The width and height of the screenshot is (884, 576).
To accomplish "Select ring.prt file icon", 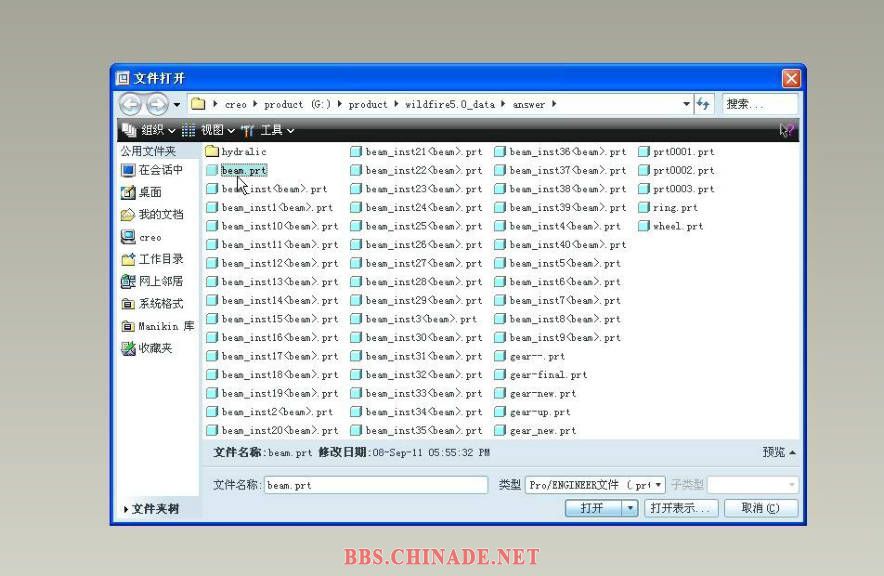I will click(644, 207).
